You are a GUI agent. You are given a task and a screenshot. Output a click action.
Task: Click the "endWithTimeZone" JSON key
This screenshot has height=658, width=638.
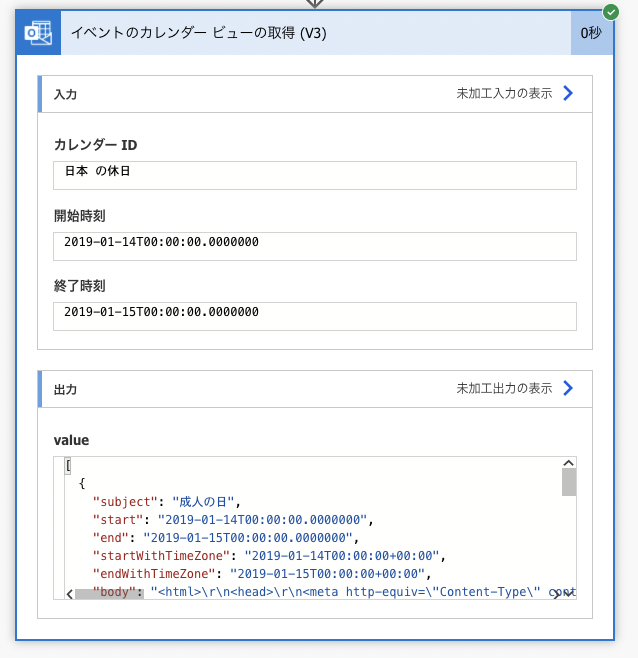(154, 574)
